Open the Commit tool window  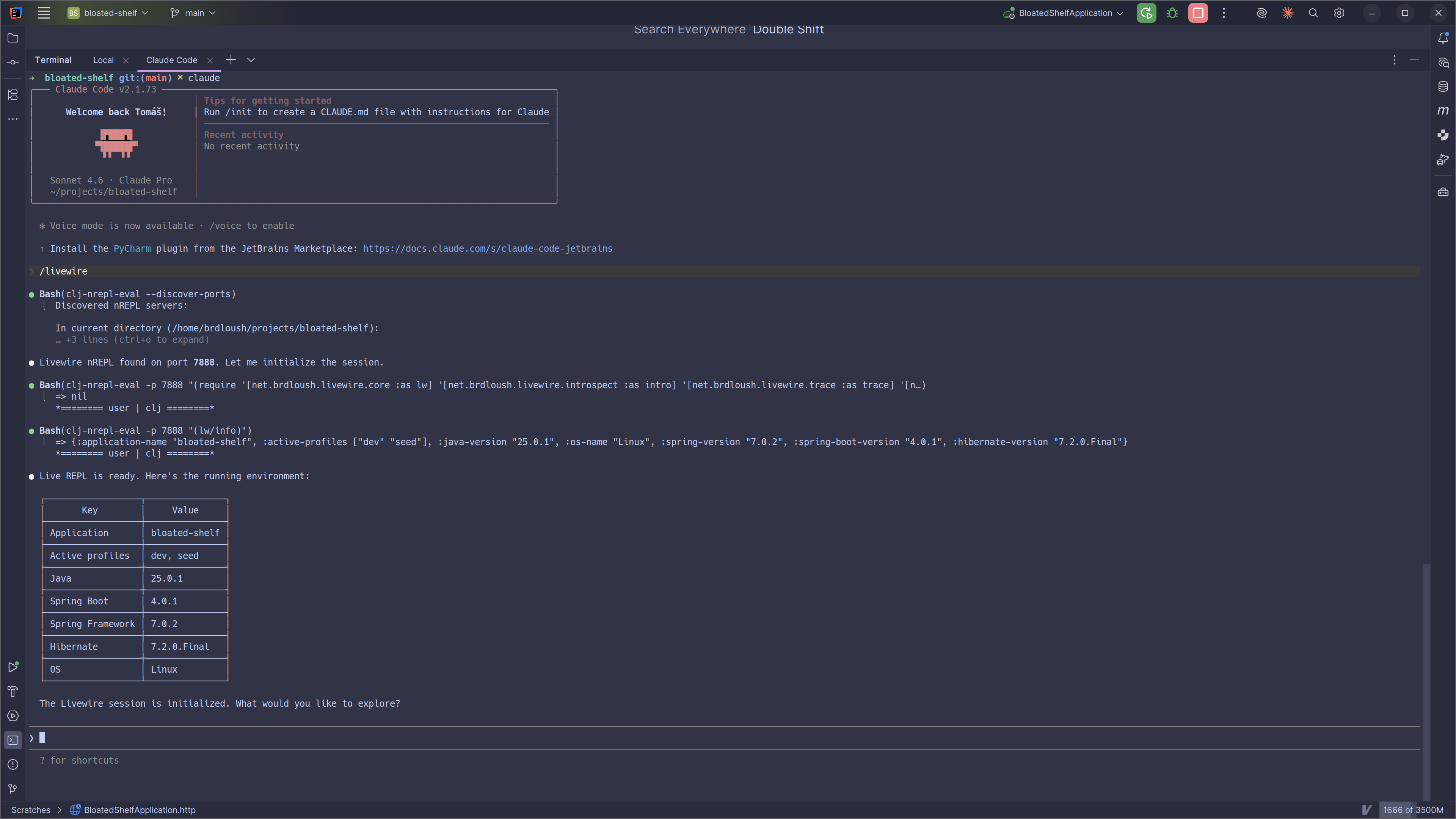click(x=13, y=62)
